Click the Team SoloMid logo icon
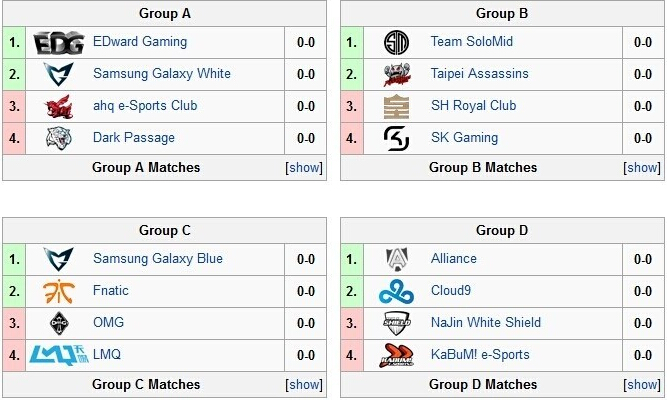667x400 pixels. pyautogui.click(x=396, y=43)
